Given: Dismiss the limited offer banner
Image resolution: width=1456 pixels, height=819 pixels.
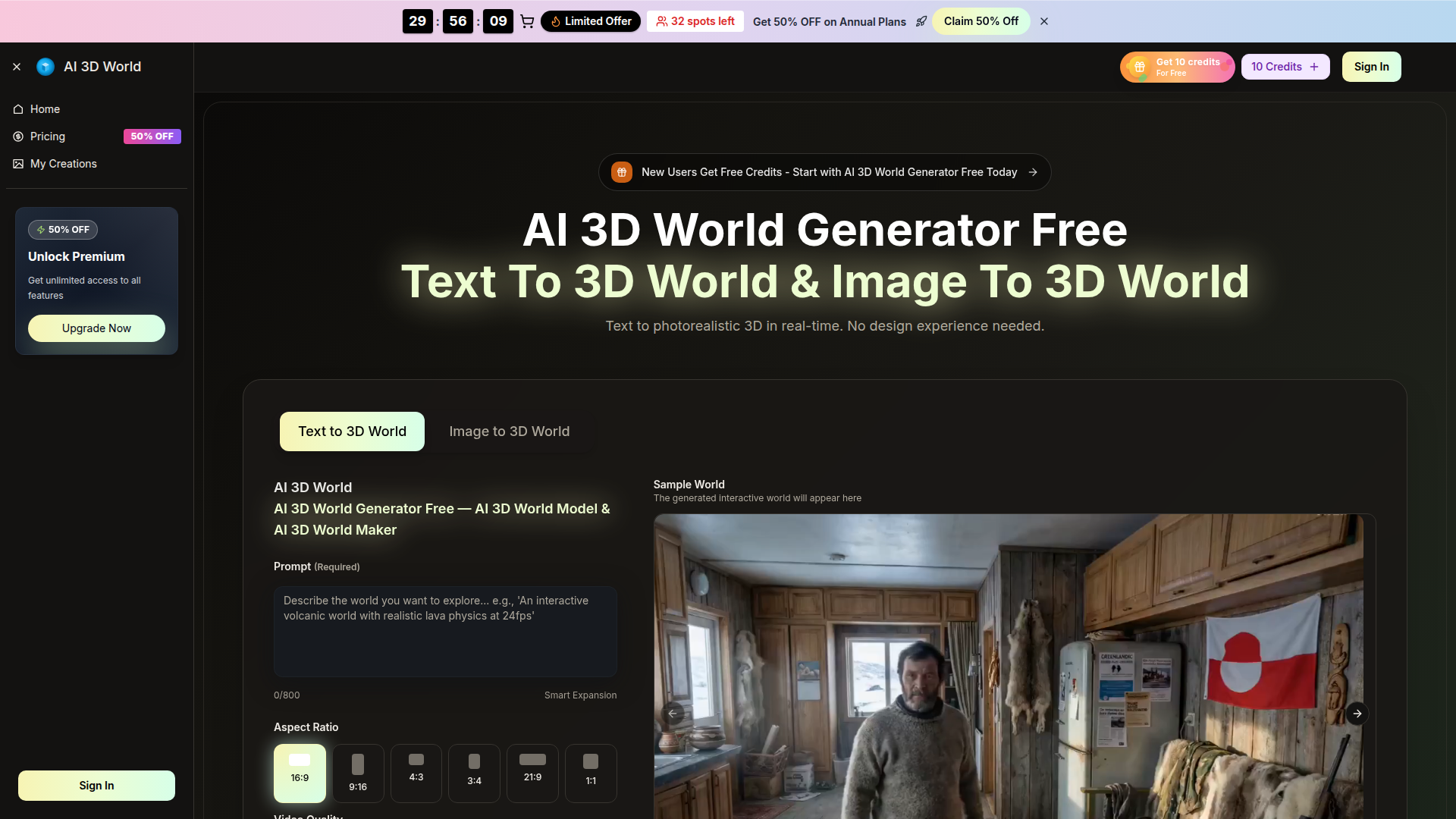Looking at the screenshot, I should [x=1044, y=21].
